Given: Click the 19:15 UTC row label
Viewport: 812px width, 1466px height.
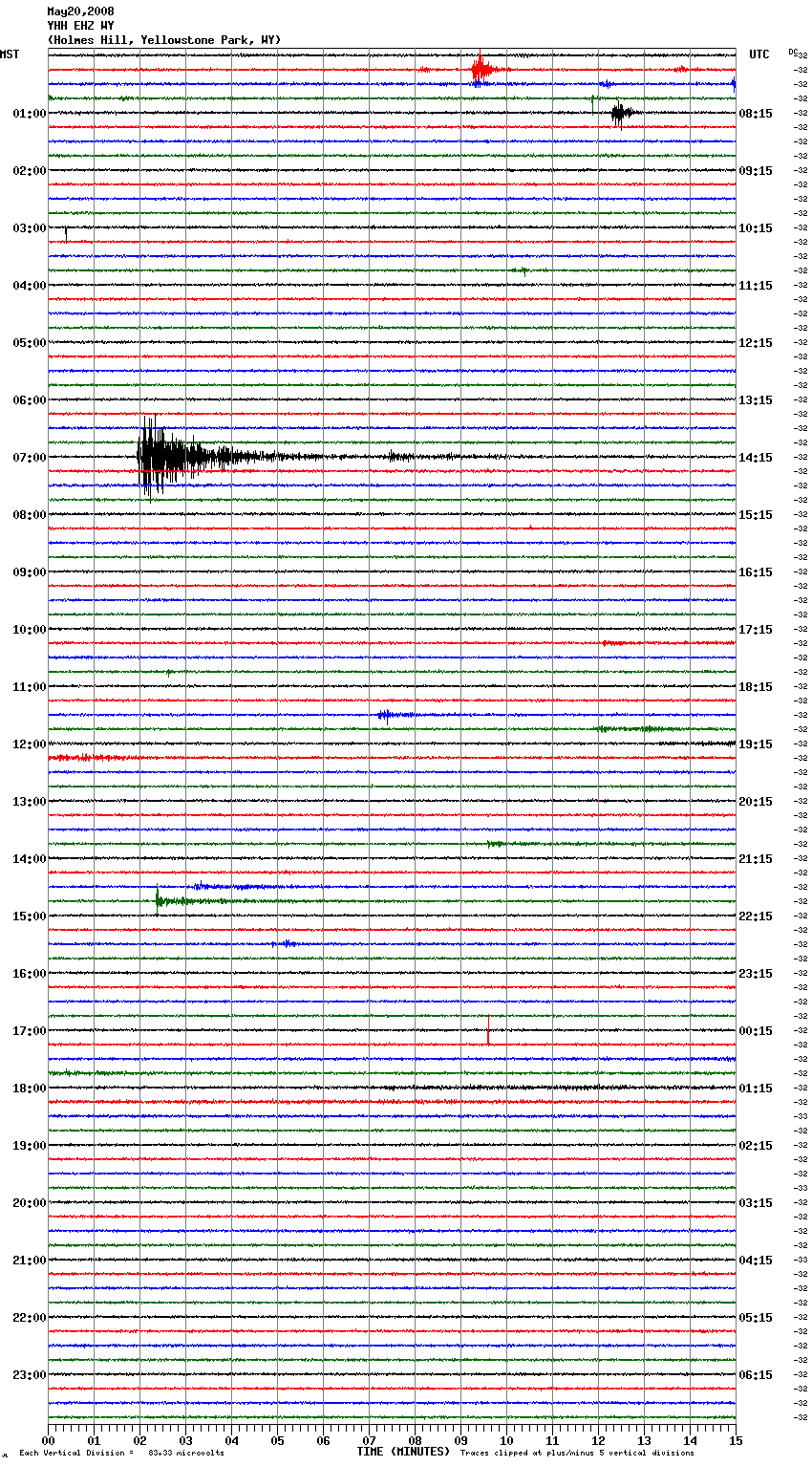Looking at the screenshot, I should coord(756,744).
